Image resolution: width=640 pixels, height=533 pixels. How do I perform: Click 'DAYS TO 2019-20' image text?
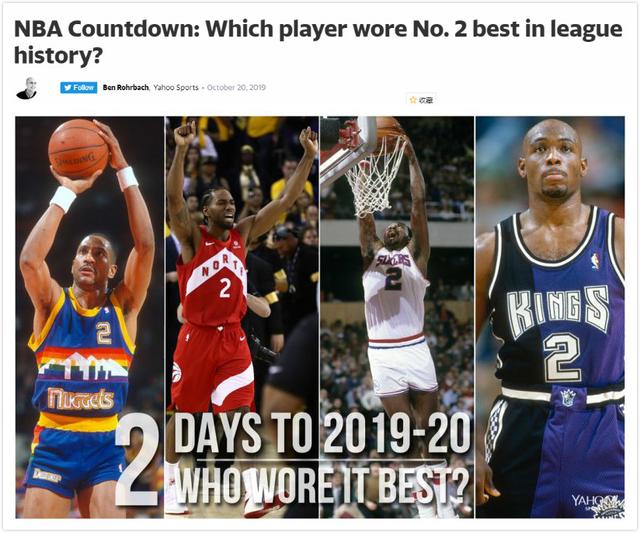tap(322, 433)
